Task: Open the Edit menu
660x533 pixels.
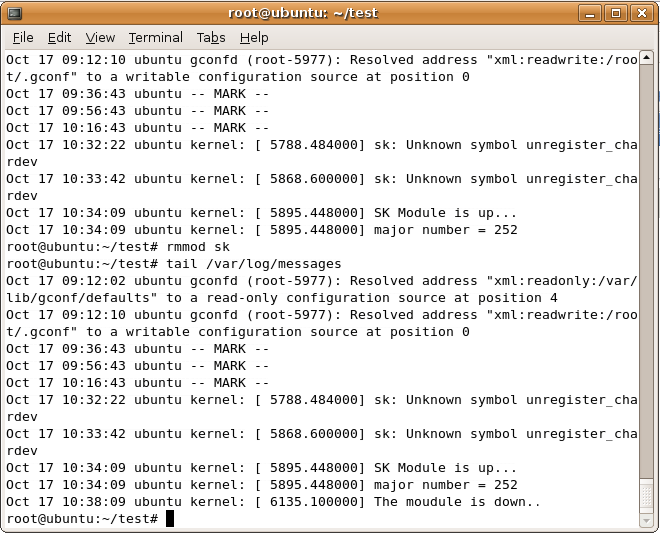Action: click(59, 38)
